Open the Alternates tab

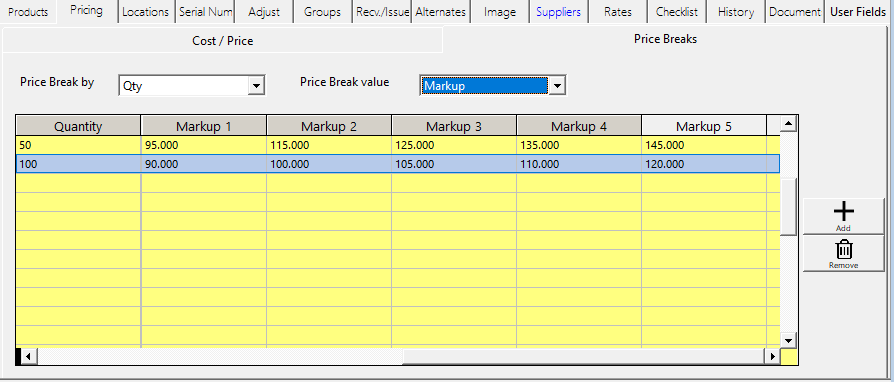(x=441, y=11)
